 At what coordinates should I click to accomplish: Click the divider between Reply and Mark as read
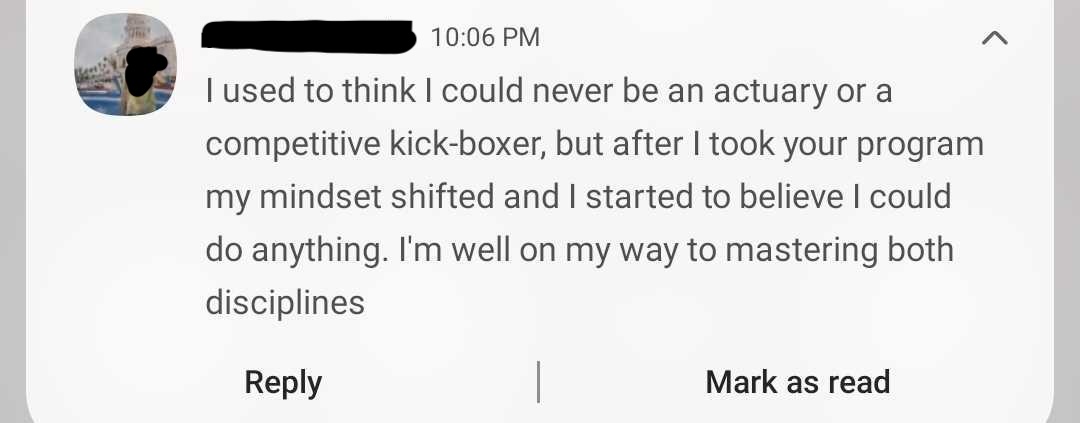pos(539,382)
